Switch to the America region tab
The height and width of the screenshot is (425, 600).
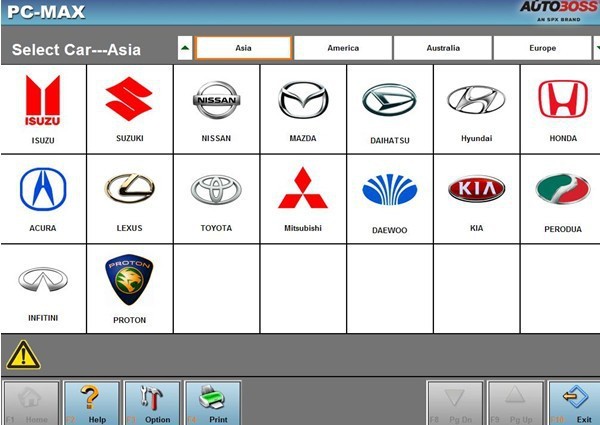coord(343,48)
